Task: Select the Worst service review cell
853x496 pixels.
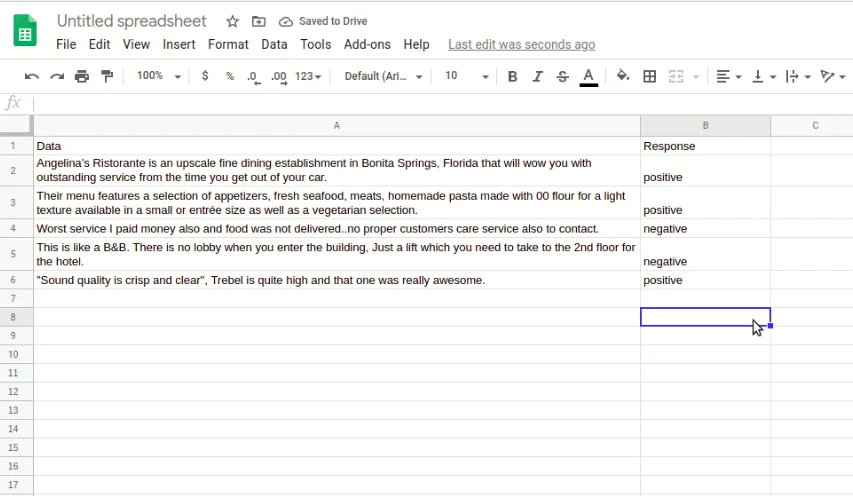Action: pos(337,228)
